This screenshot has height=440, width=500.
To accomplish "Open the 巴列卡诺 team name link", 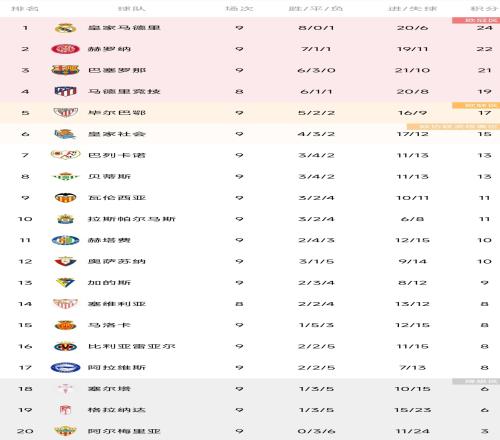I will [x=117, y=155].
